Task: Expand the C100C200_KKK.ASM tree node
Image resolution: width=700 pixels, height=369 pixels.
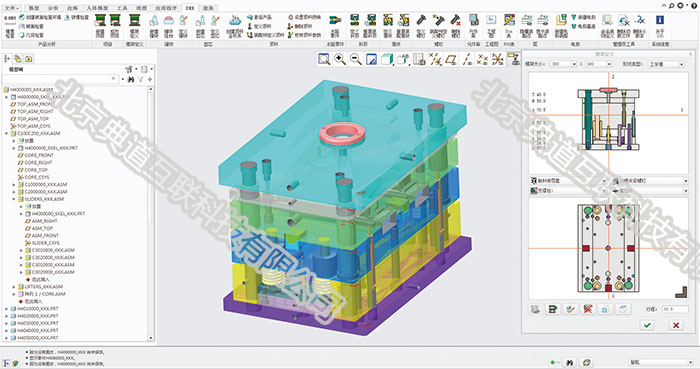Action: pyautogui.click(x=6, y=133)
